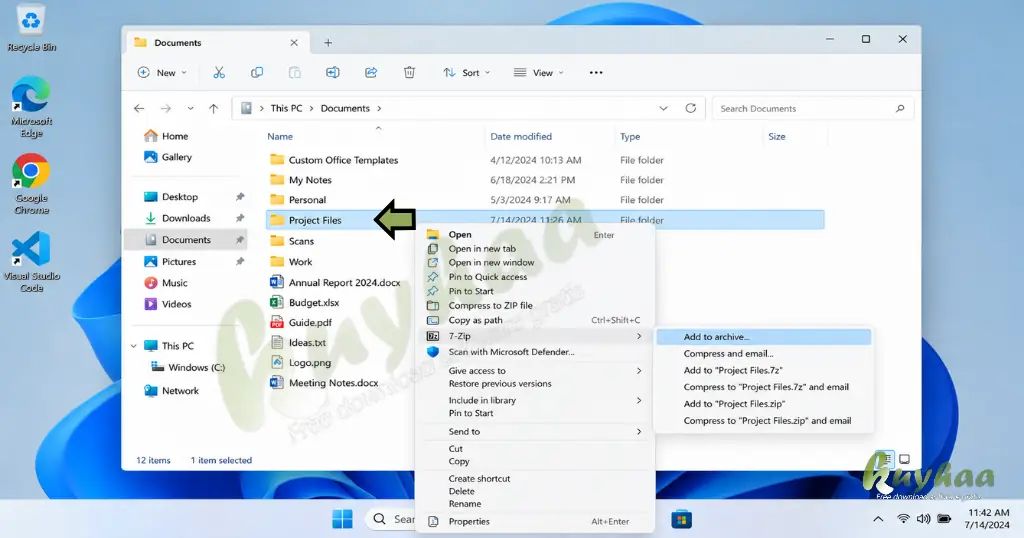Select the Guide.pdf file
Screen dimensions: 1024x538
coord(310,323)
